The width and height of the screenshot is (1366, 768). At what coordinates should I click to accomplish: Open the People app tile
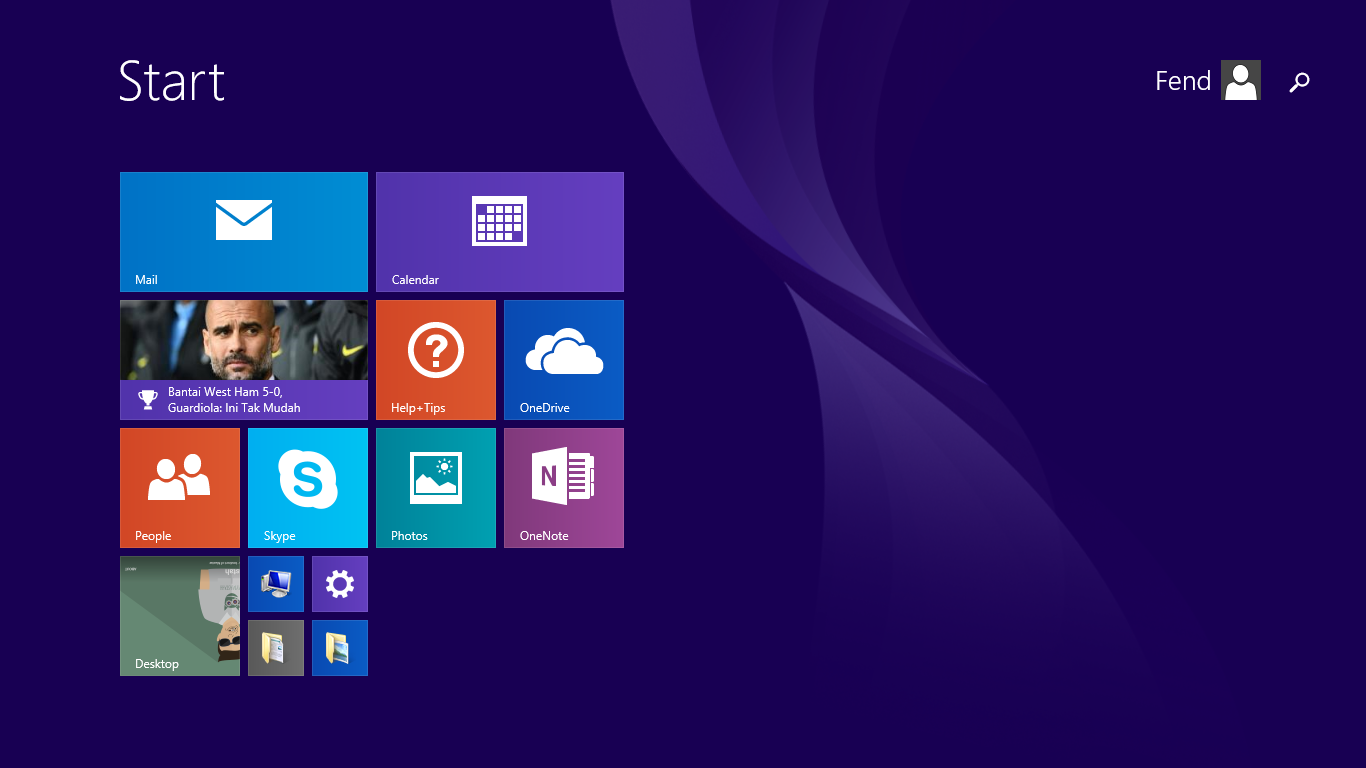point(179,487)
